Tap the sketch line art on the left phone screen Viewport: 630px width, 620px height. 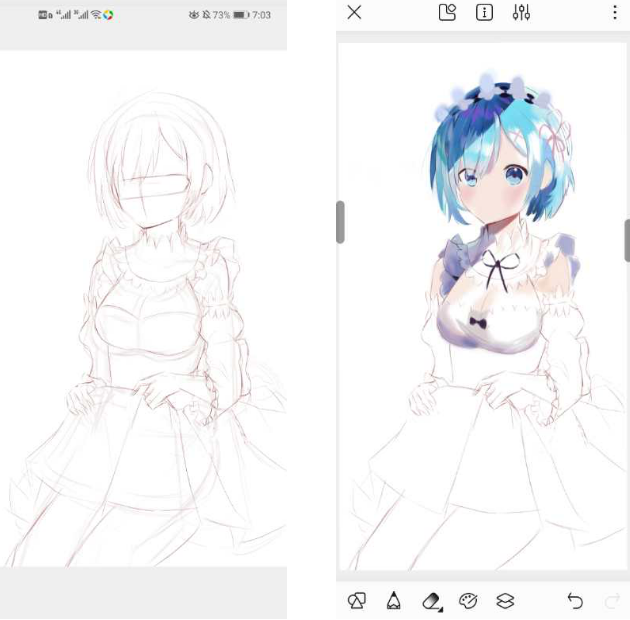143,327
